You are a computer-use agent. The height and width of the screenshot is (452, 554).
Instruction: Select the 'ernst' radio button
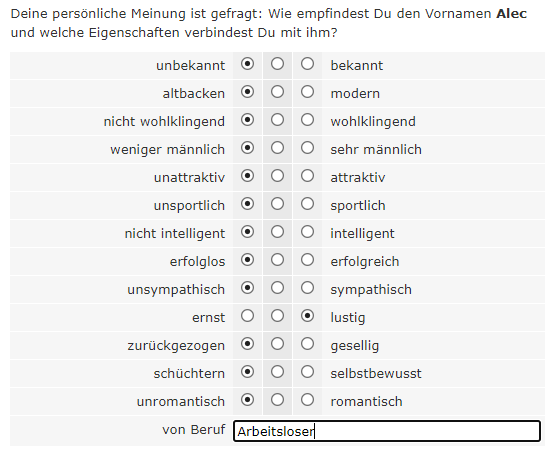[x=247, y=316]
